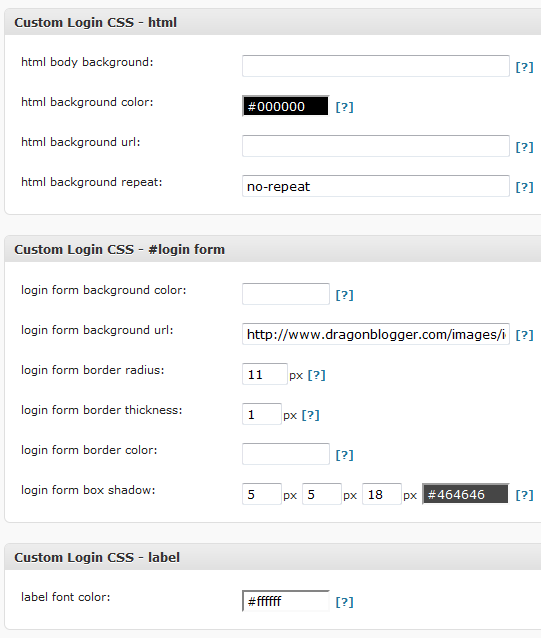Select the #ffffff label font color field
The width and height of the screenshot is (541, 638).
[286, 601]
